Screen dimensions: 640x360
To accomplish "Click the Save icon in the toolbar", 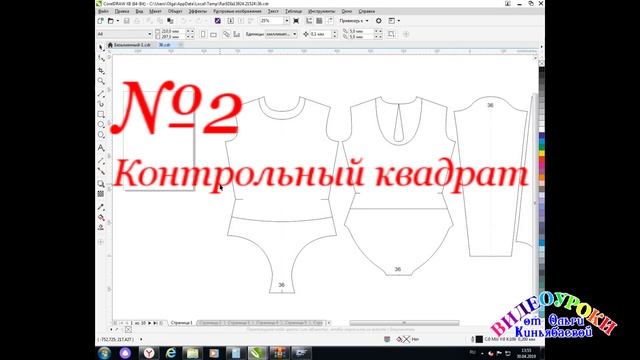I will point(127,20).
